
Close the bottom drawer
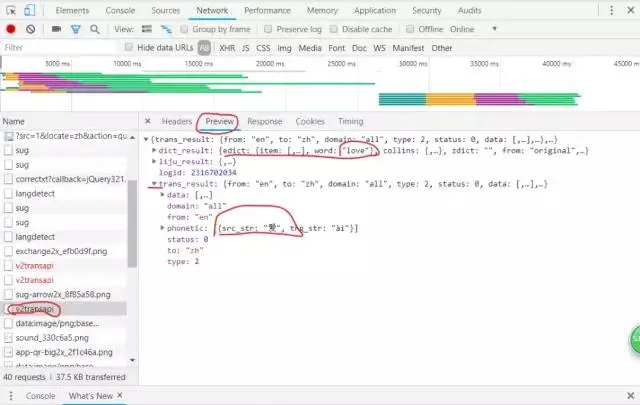click(631, 396)
